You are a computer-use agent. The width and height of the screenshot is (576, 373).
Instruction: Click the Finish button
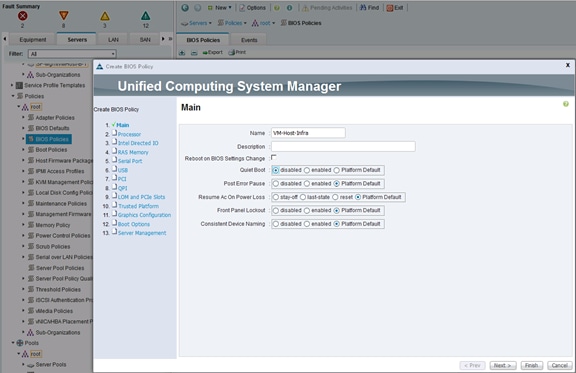(x=531, y=365)
